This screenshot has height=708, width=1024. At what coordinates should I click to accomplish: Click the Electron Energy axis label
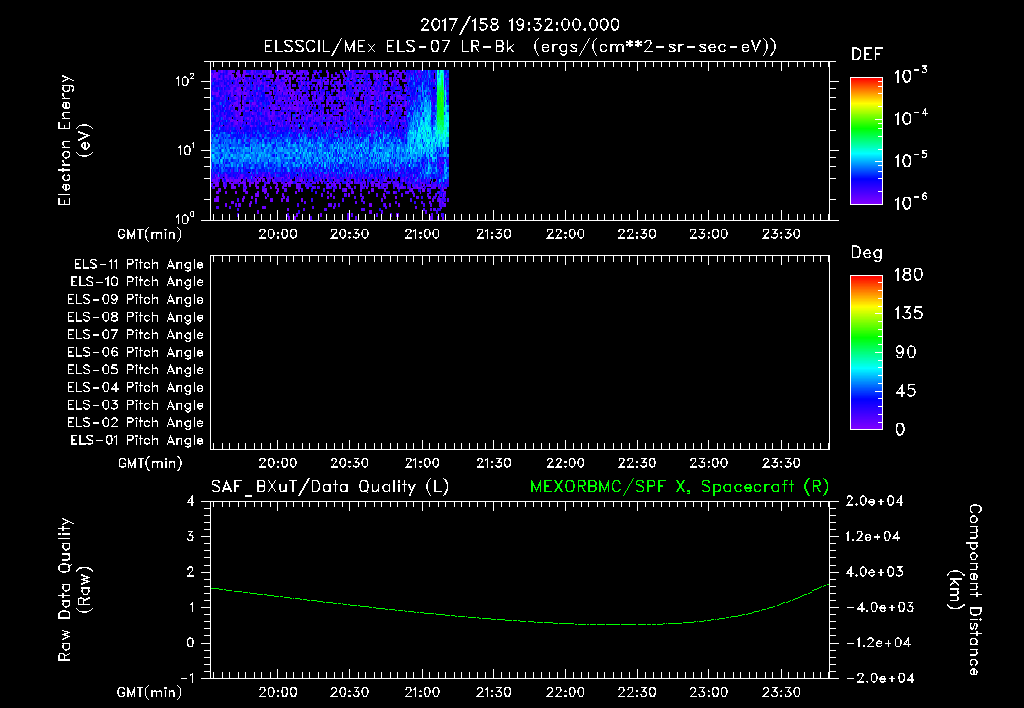tap(74, 140)
